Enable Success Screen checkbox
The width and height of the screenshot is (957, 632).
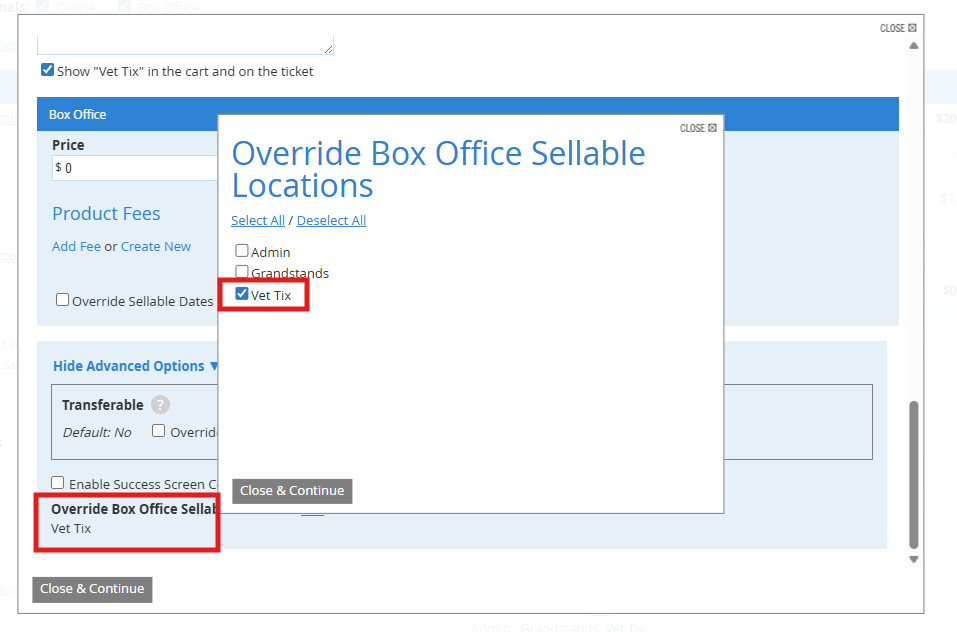[57, 483]
